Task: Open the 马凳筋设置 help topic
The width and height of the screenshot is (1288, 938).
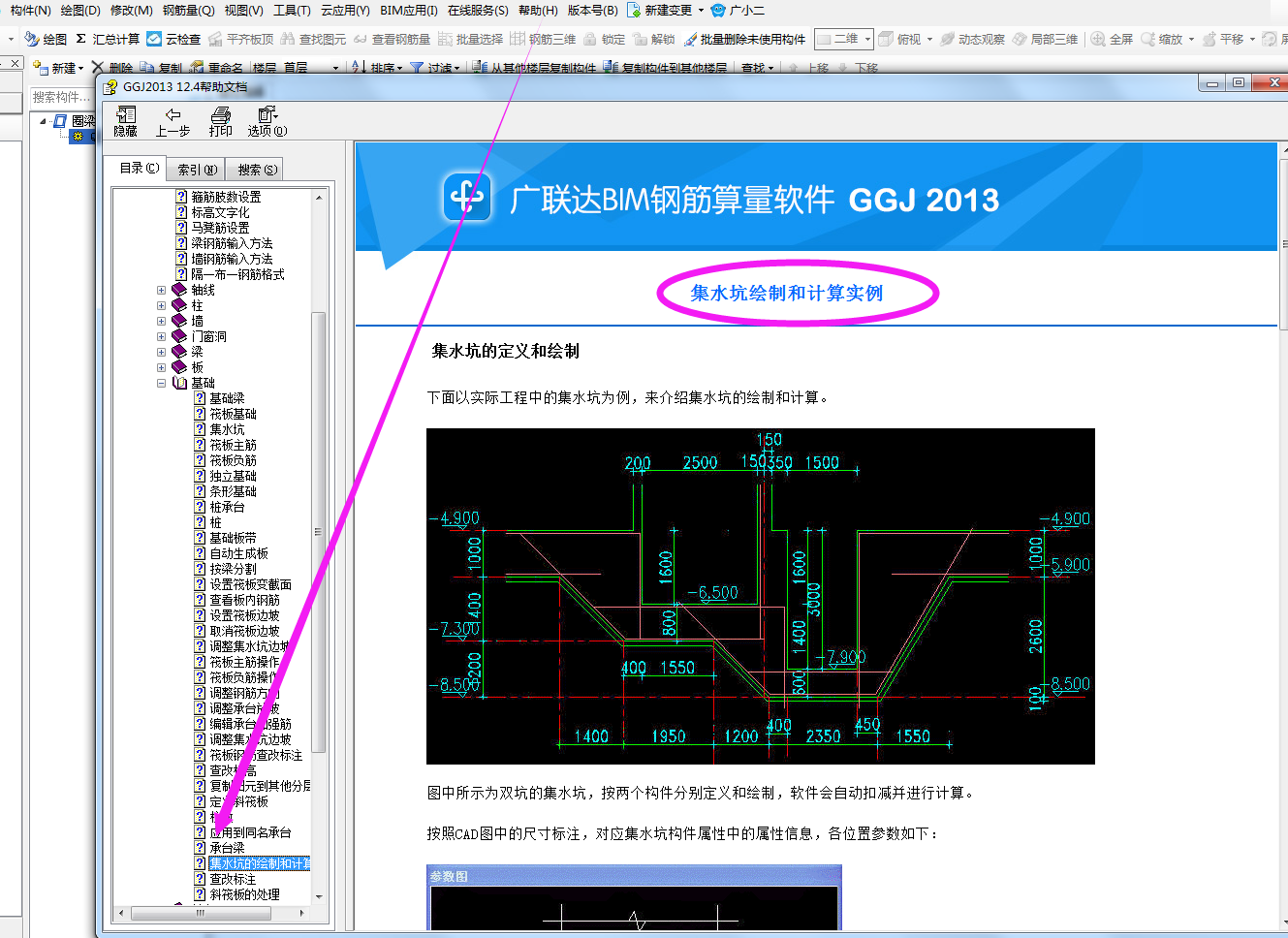Action: coord(220,228)
